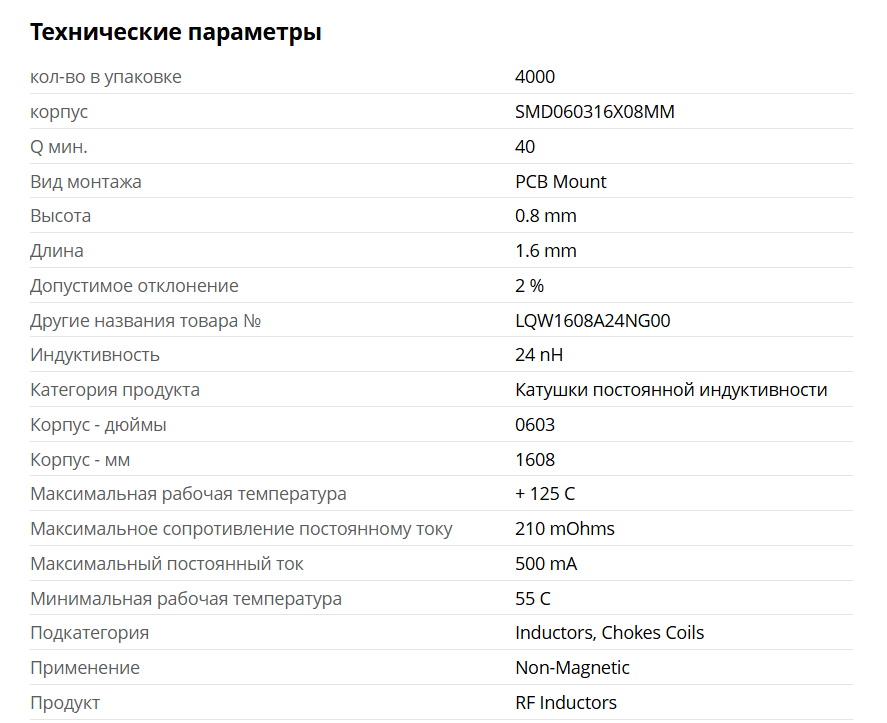
Task: Click the '1.6 mm' length value
Action: tap(545, 251)
